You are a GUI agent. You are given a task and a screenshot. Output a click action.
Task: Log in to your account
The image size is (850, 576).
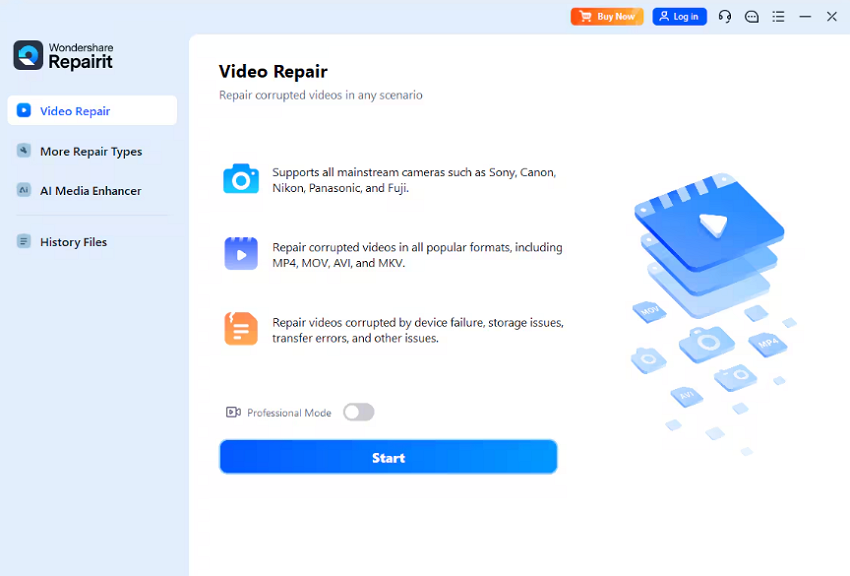click(x=679, y=16)
